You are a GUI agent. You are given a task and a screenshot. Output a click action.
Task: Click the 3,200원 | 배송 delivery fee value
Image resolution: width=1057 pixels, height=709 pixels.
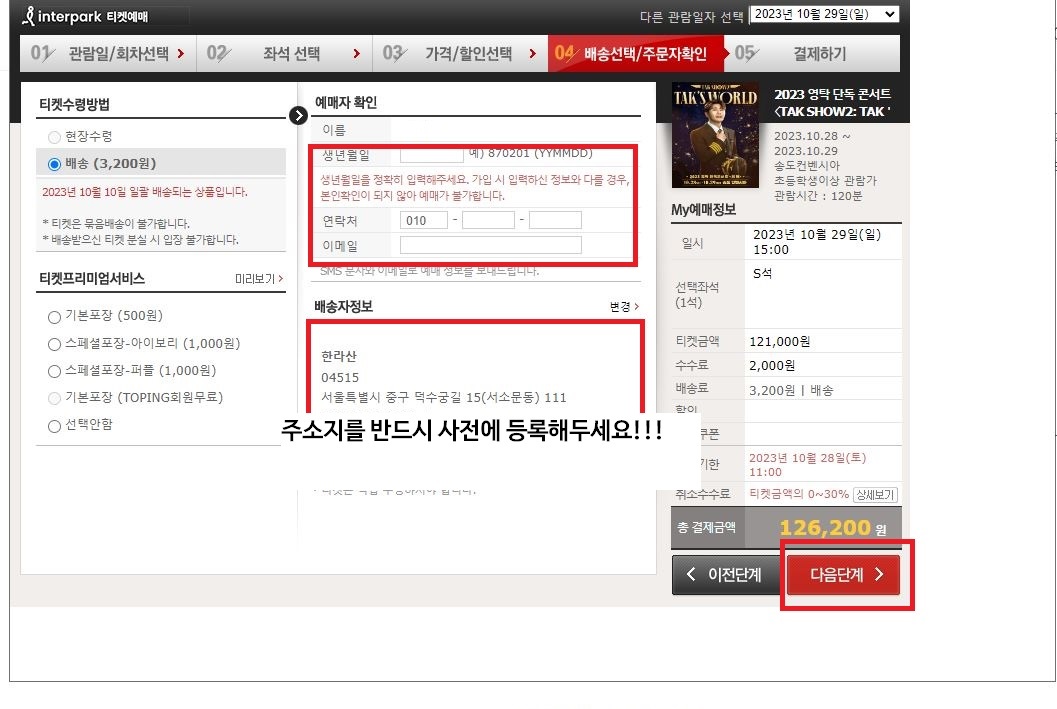tap(791, 390)
